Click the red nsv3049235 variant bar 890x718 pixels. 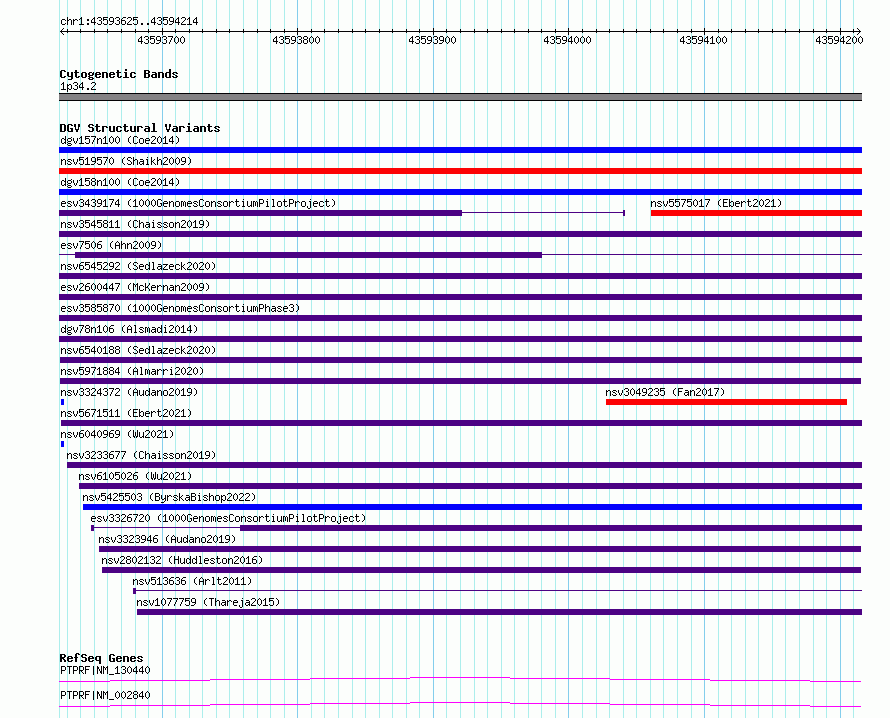pos(727,402)
